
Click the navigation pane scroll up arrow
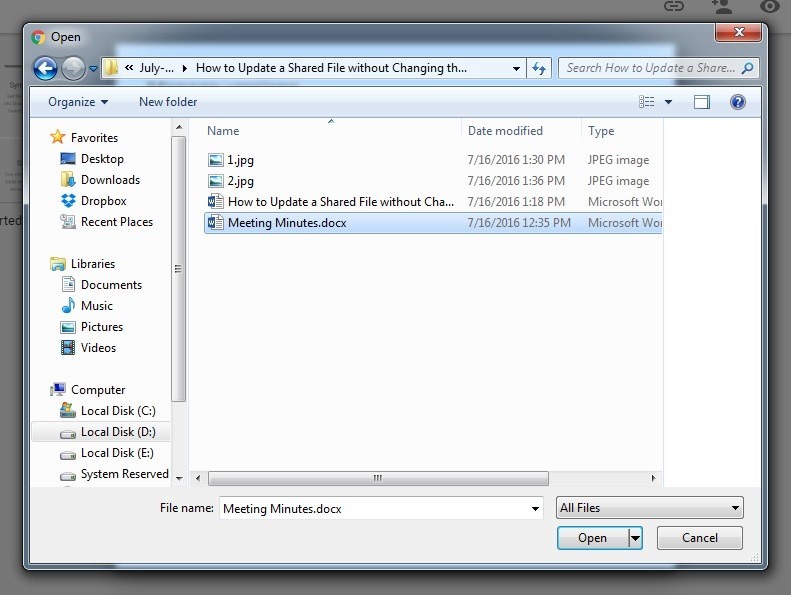(x=179, y=127)
